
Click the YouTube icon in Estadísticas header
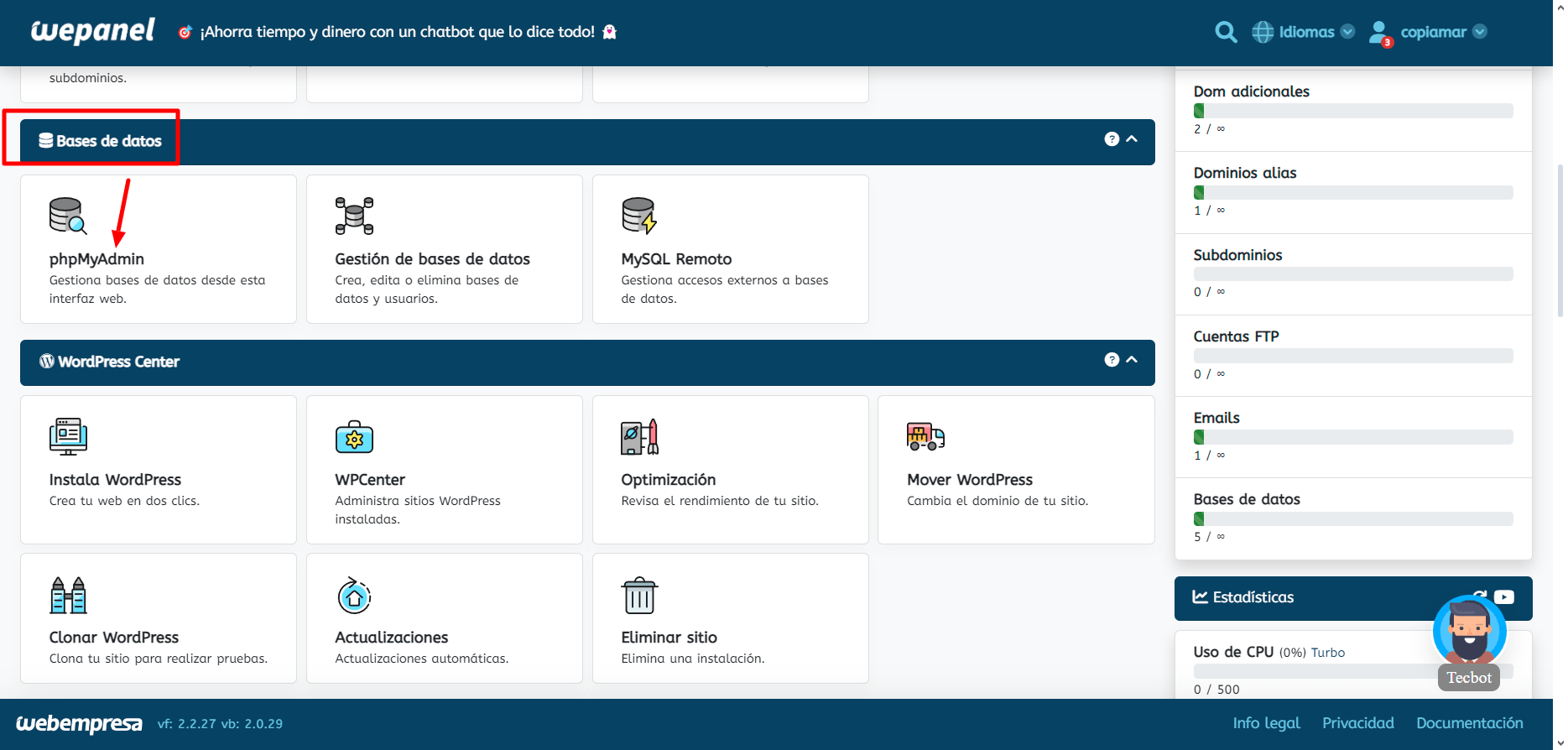coord(1504,597)
